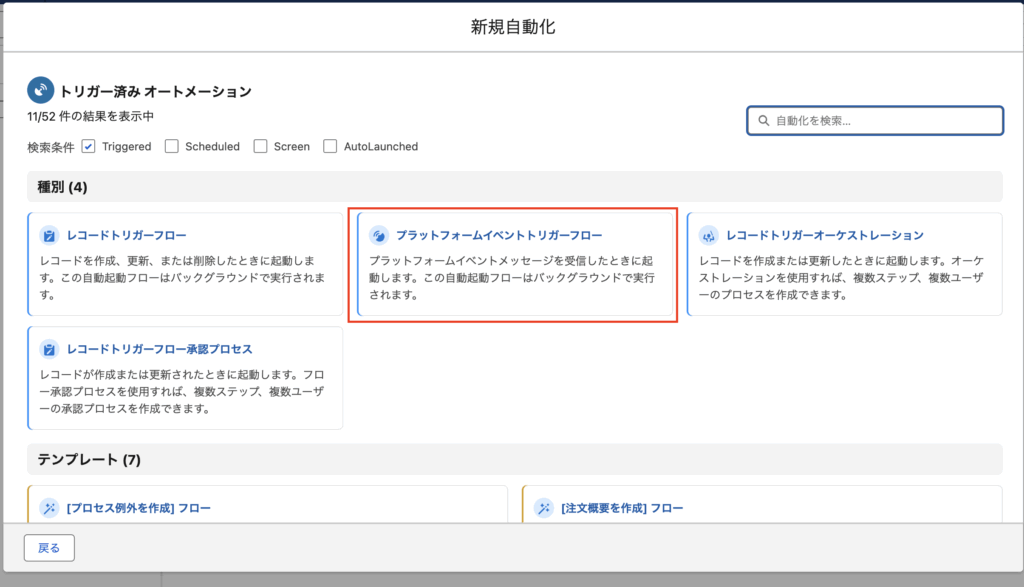
Task: Tick the Screen filter checkbox
Action: [261, 146]
